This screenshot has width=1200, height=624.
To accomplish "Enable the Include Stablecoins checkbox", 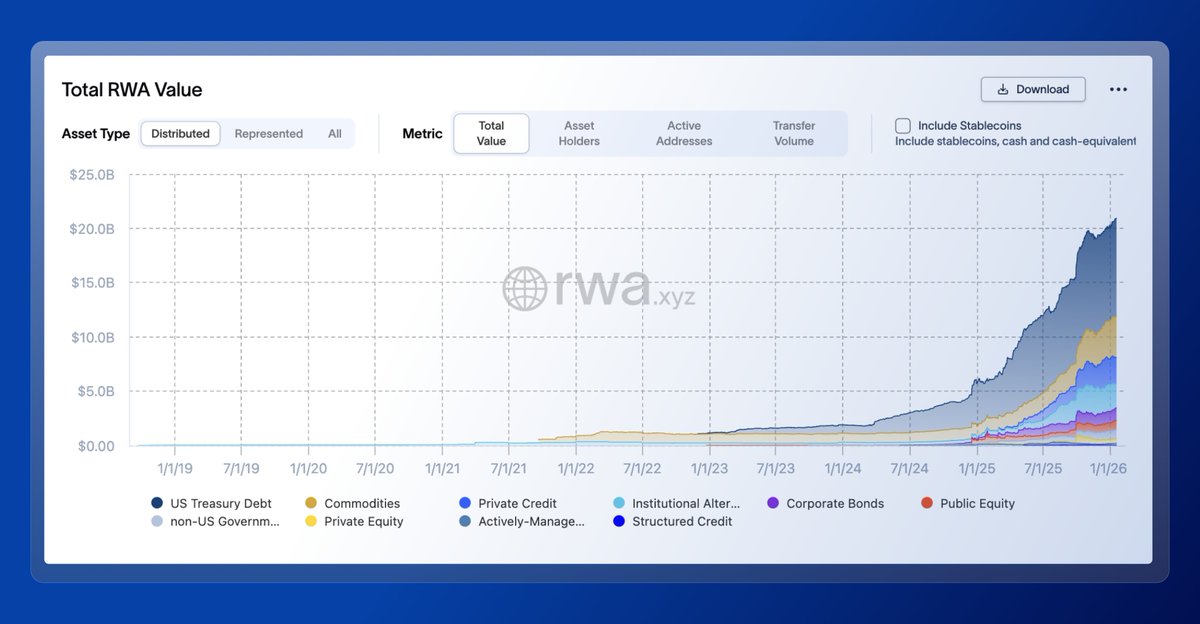I will pos(903,126).
